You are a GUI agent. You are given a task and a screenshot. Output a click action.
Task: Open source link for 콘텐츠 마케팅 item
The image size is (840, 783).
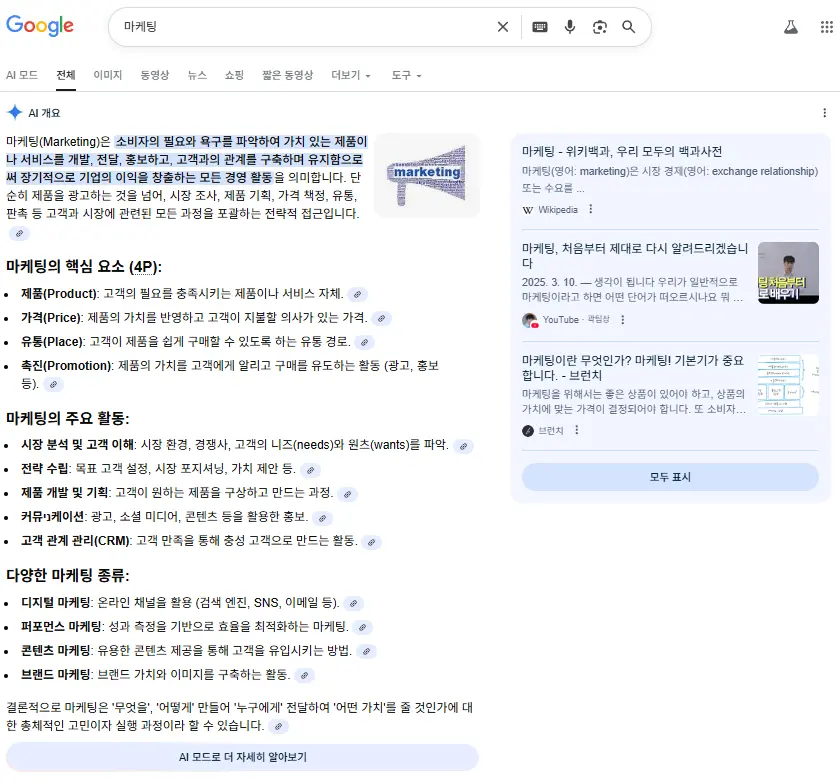coord(366,651)
